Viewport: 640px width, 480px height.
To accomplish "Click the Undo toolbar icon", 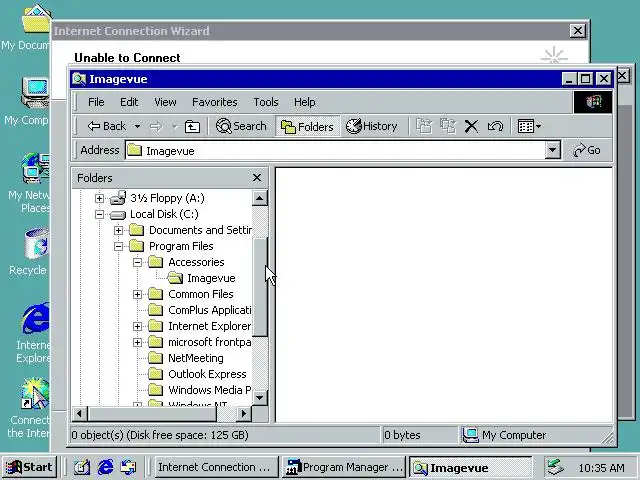I will pos(495,127).
